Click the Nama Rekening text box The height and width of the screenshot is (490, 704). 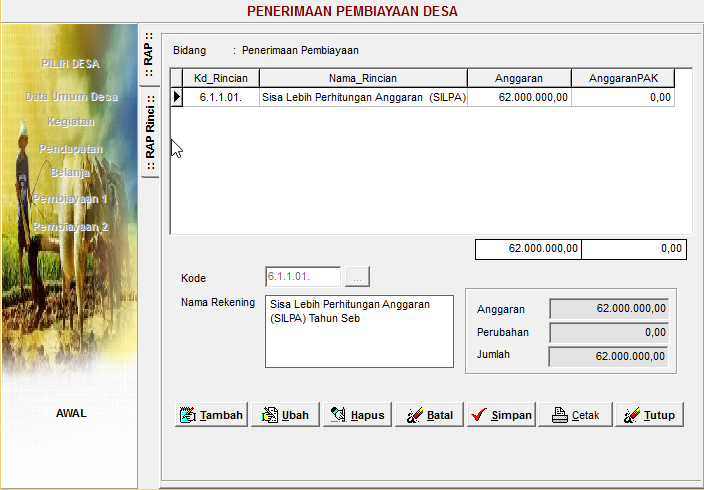[x=359, y=331]
